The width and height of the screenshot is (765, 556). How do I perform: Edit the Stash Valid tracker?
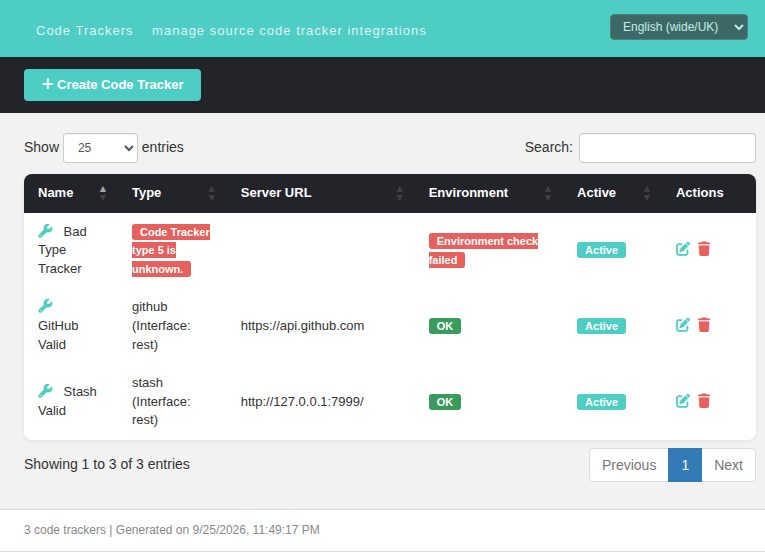pos(683,401)
